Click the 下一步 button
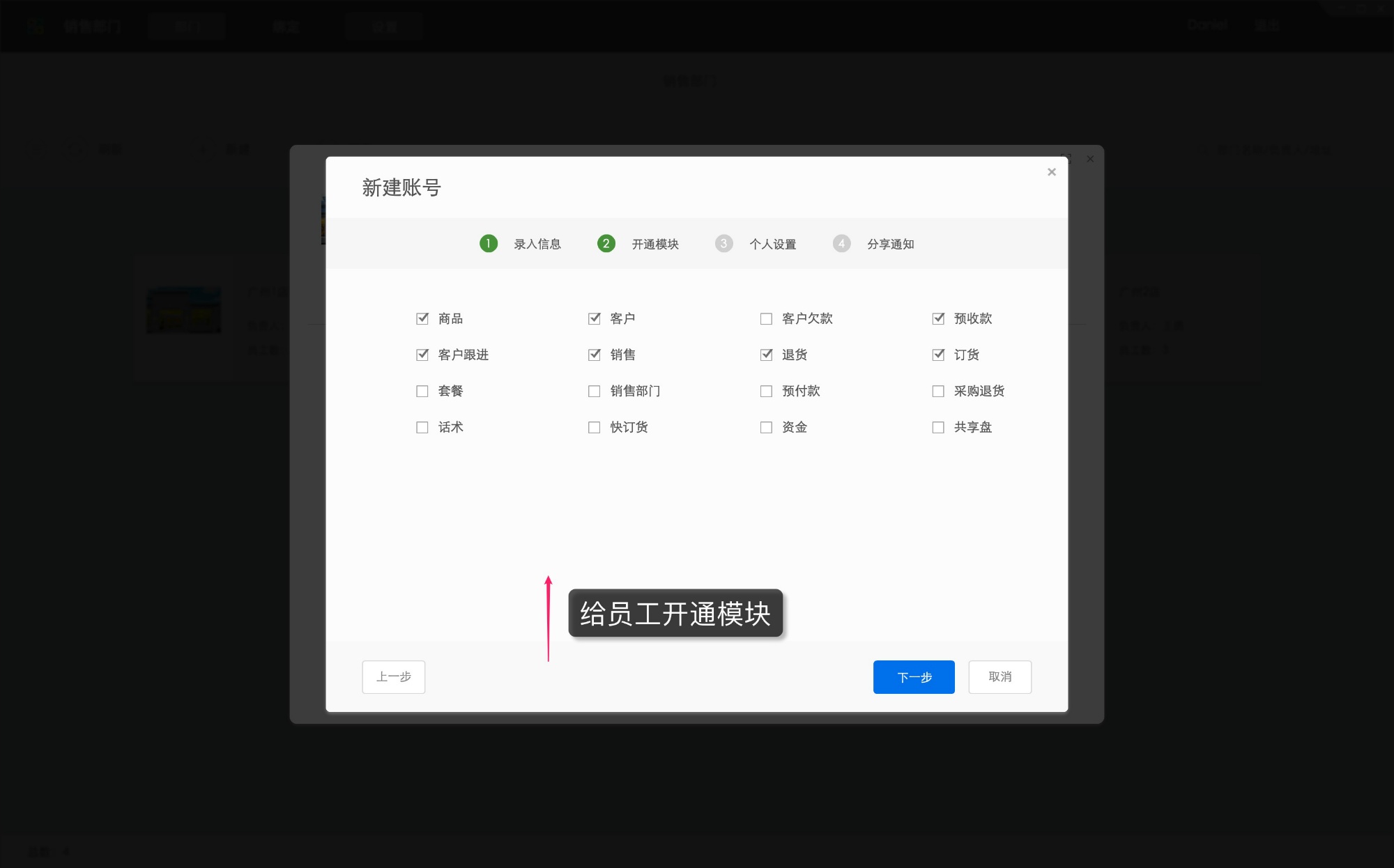1394x868 pixels. coord(914,676)
